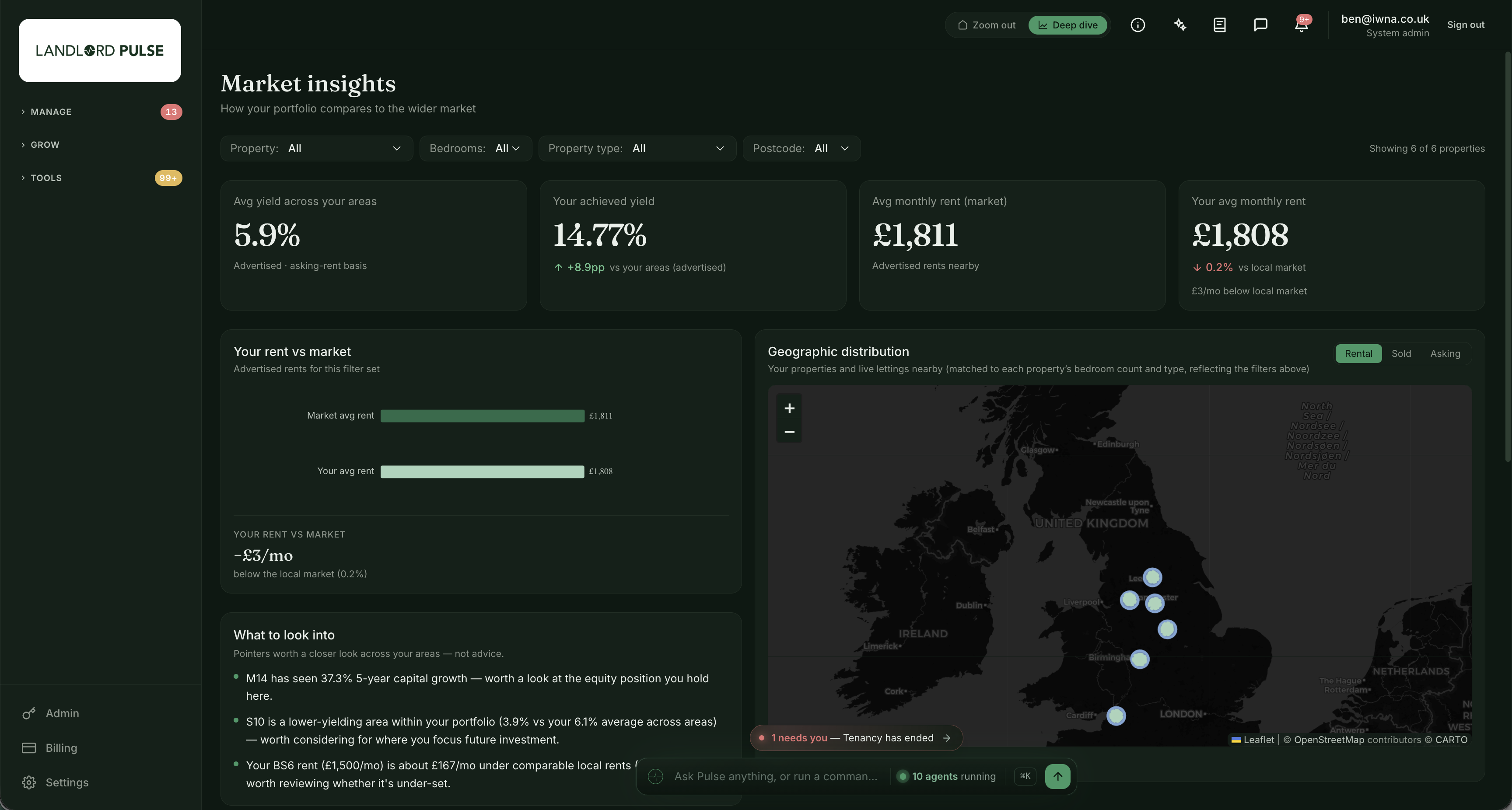Switch to Deep dive view mode
The image size is (1512, 810).
pyautogui.click(x=1067, y=24)
